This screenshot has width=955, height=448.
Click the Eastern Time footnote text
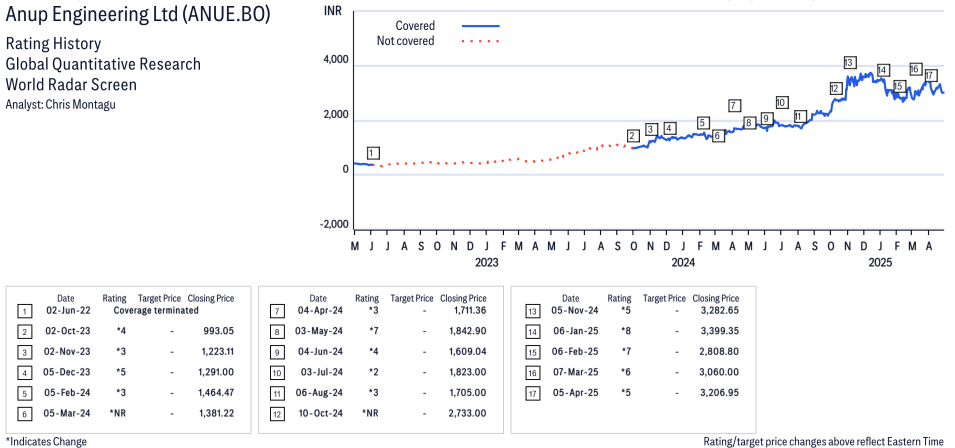(823, 441)
